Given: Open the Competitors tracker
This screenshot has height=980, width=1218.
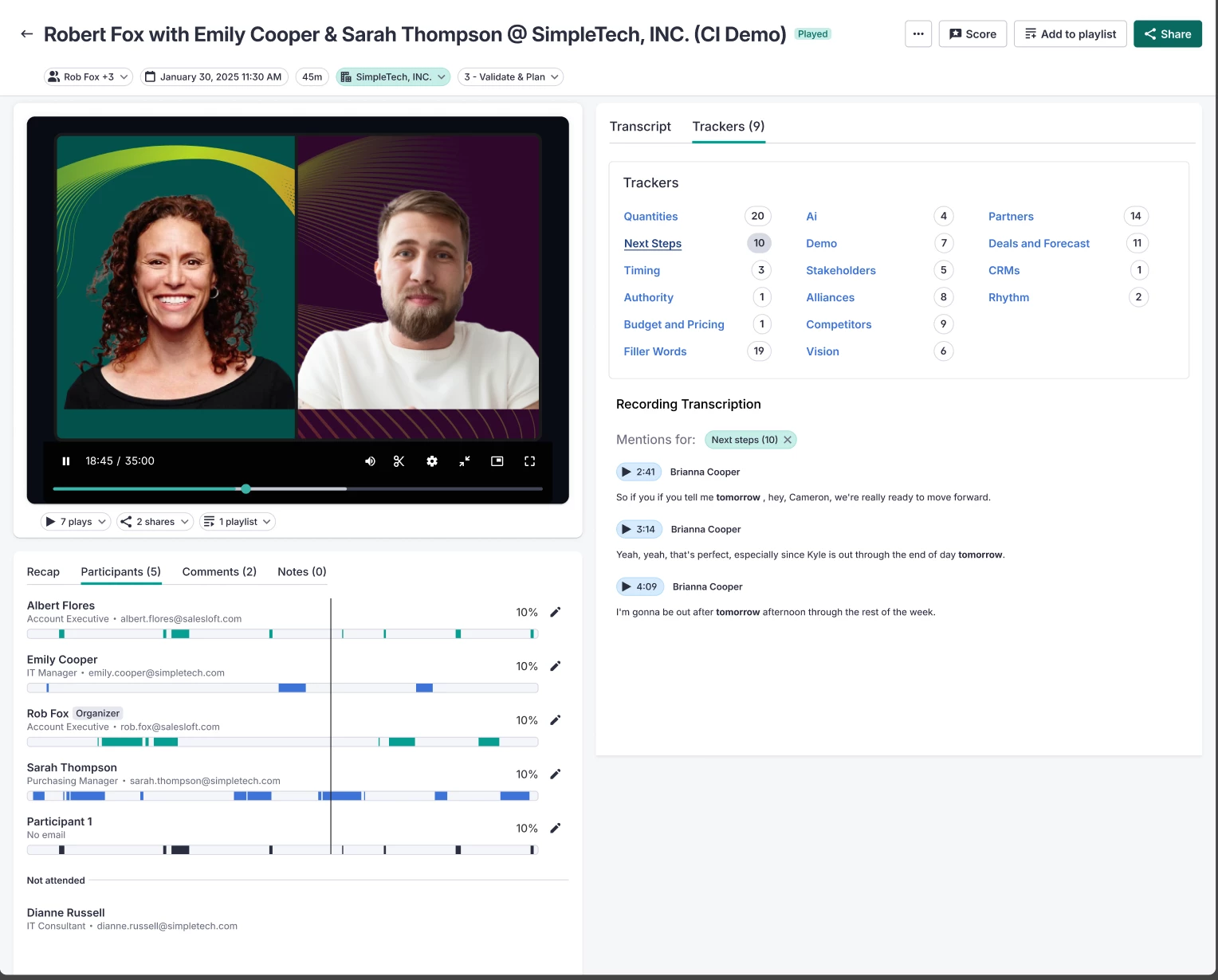Looking at the screenshot, I should (839, 325).
